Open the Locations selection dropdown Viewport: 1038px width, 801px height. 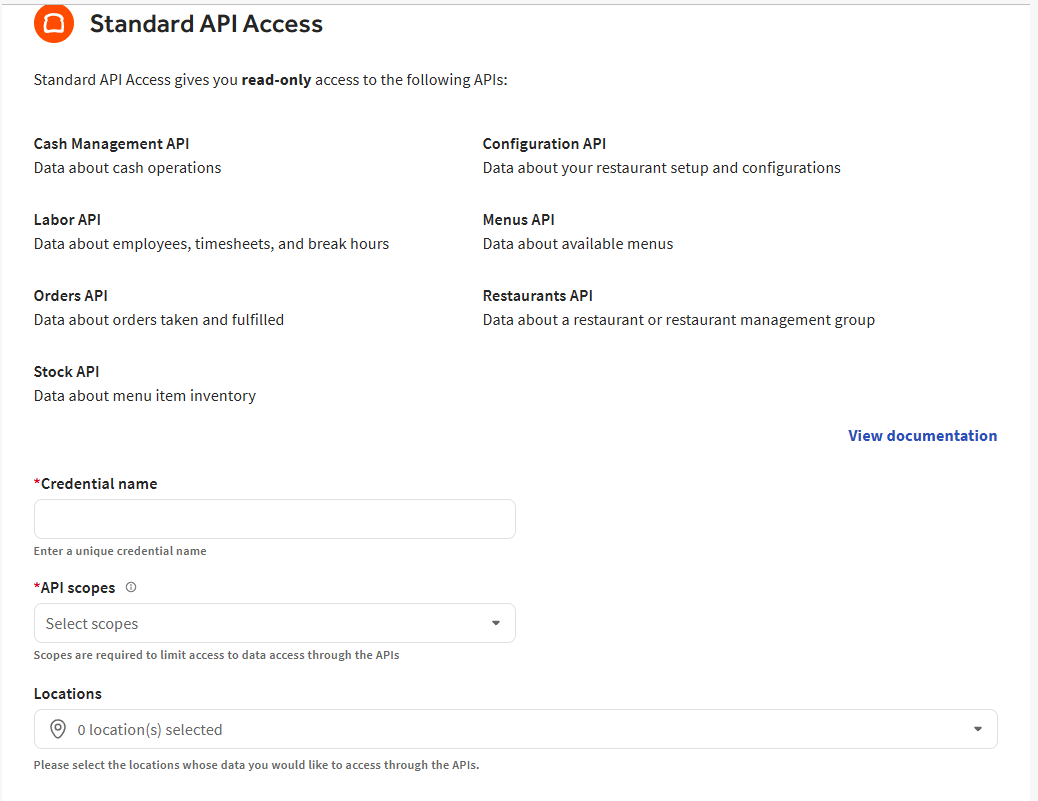click(516, 729)
